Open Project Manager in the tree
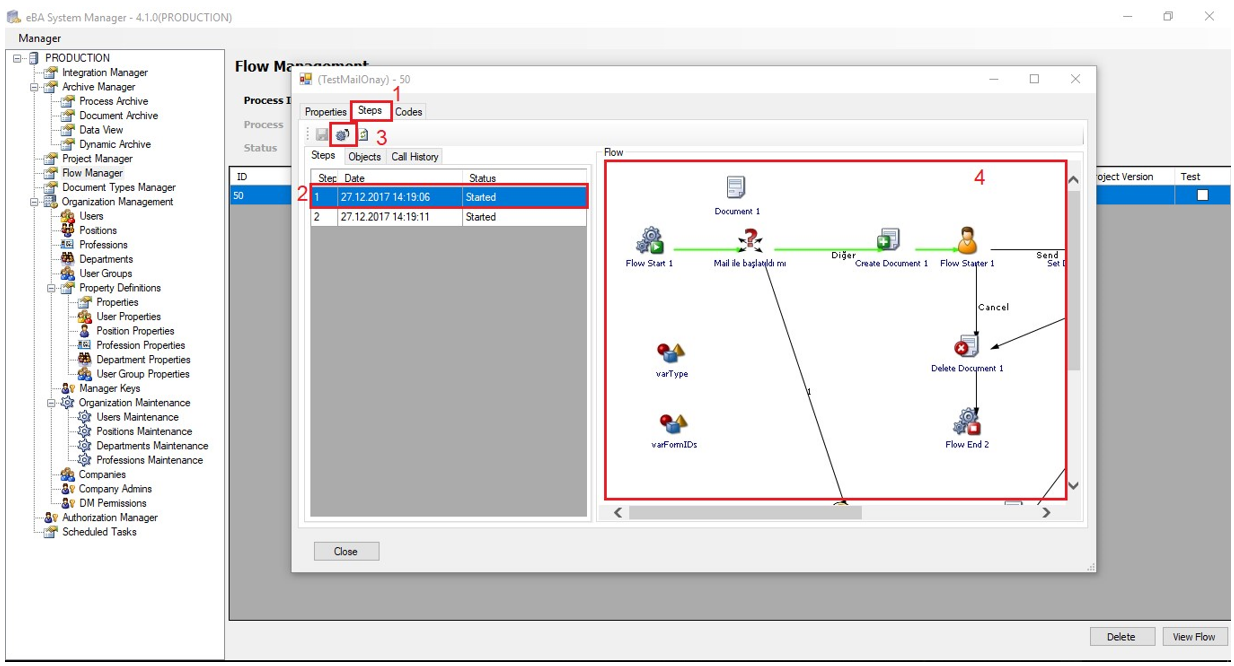 click(97, 159)
